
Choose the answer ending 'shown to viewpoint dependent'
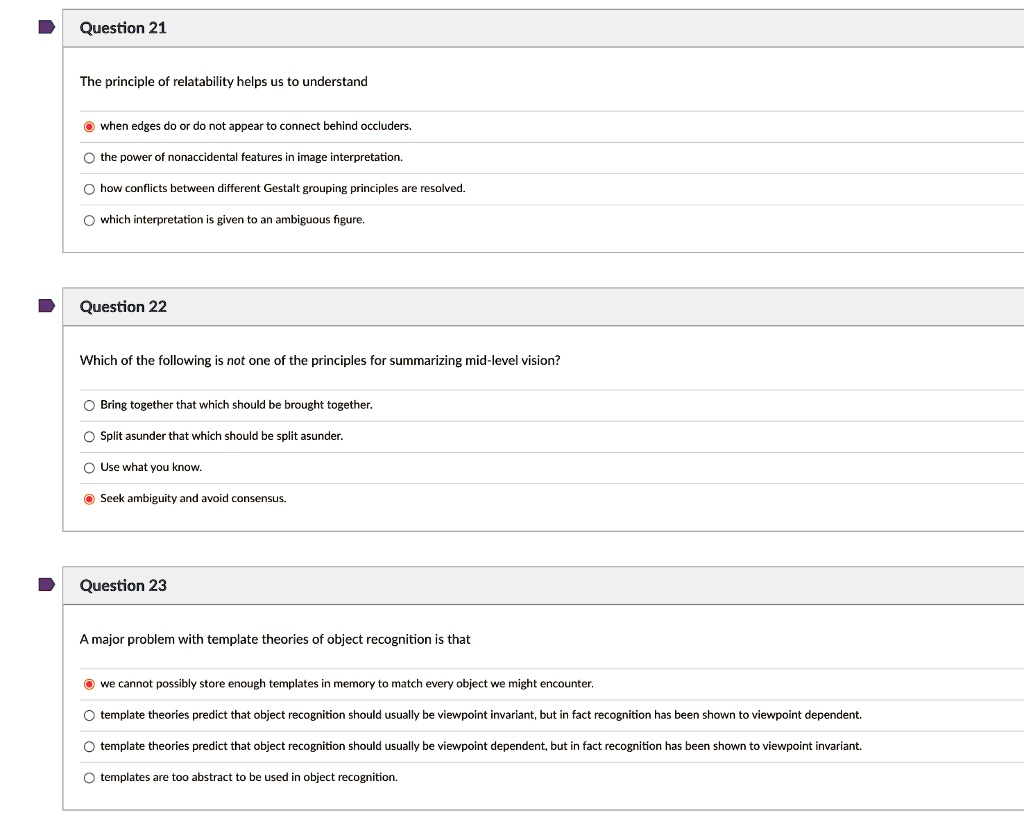89,715
